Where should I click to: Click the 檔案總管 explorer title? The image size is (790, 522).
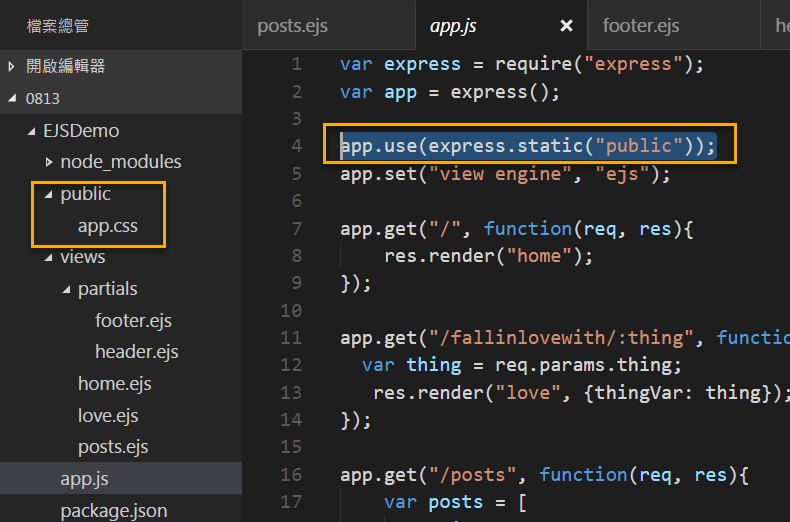click(x=57, y=26)
